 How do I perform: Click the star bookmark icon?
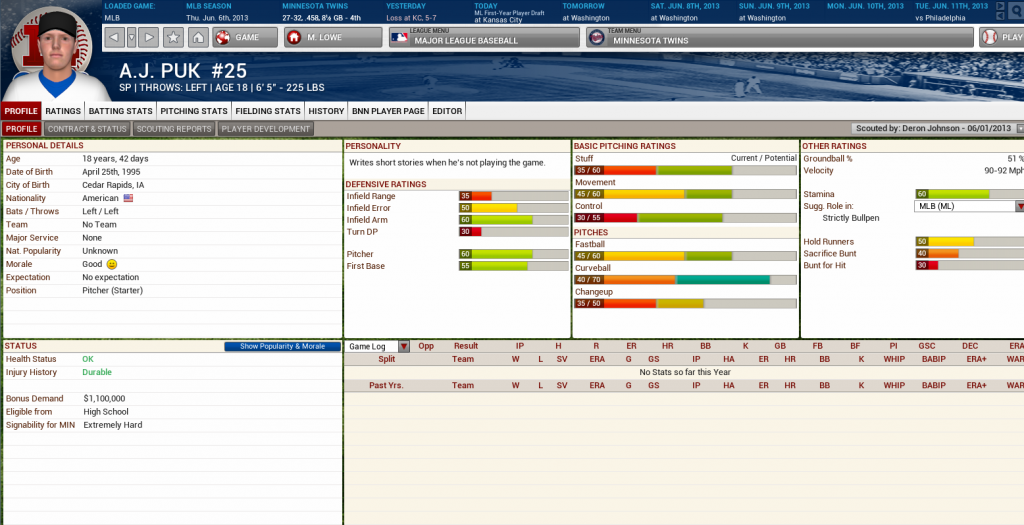[173, 37]
